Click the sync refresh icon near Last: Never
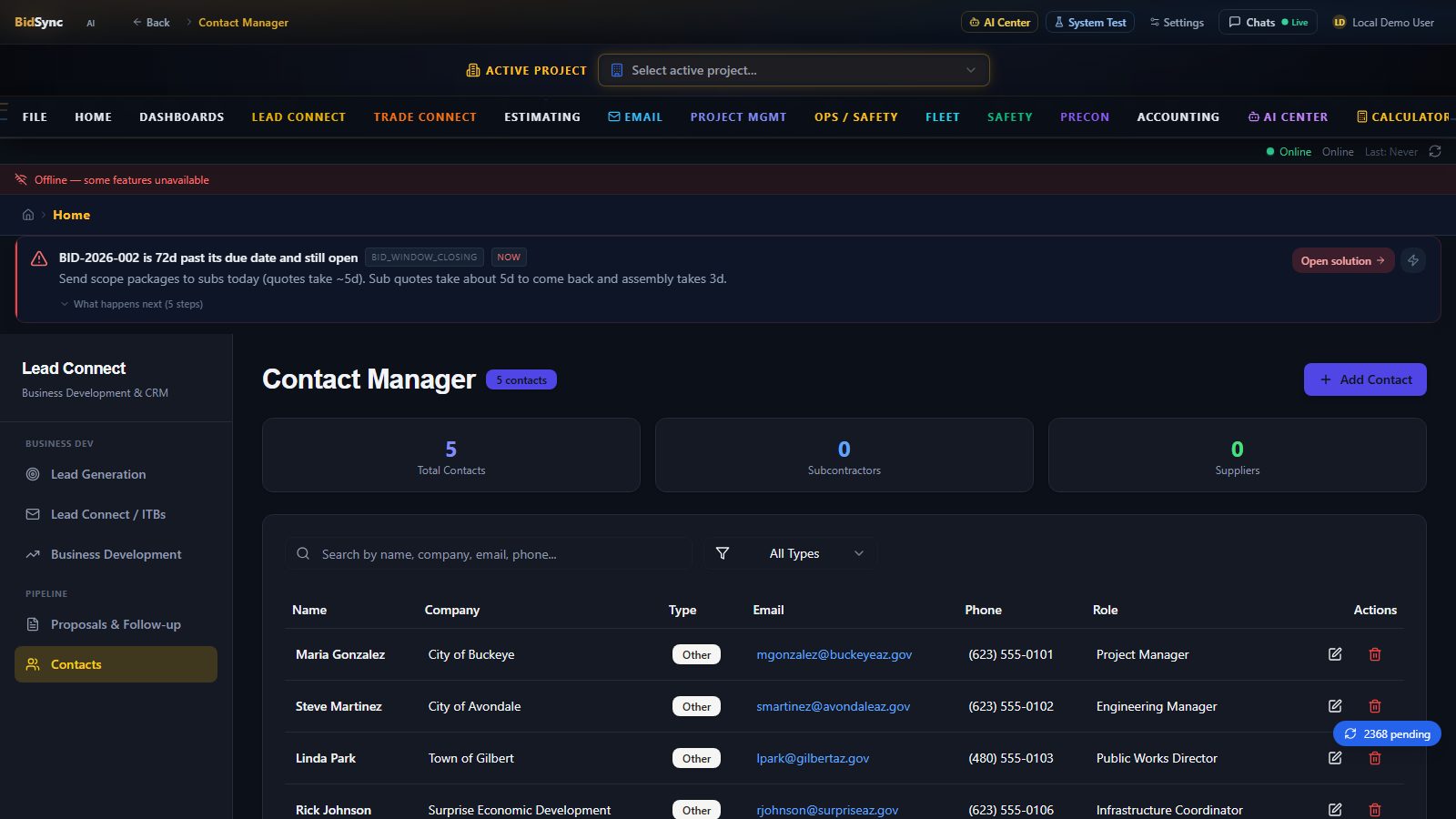Screen dimensions: 1456x819 tap(1435, 151)
